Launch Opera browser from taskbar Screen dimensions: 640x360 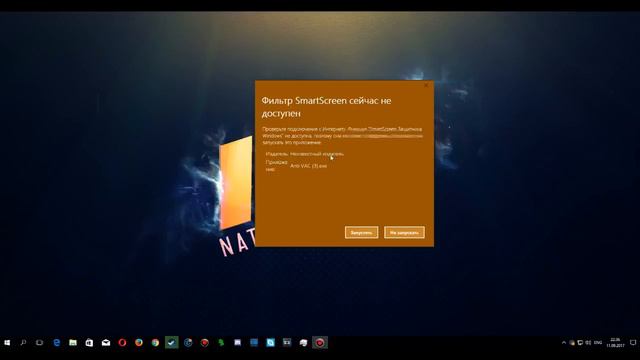click(x=122, y=343)
